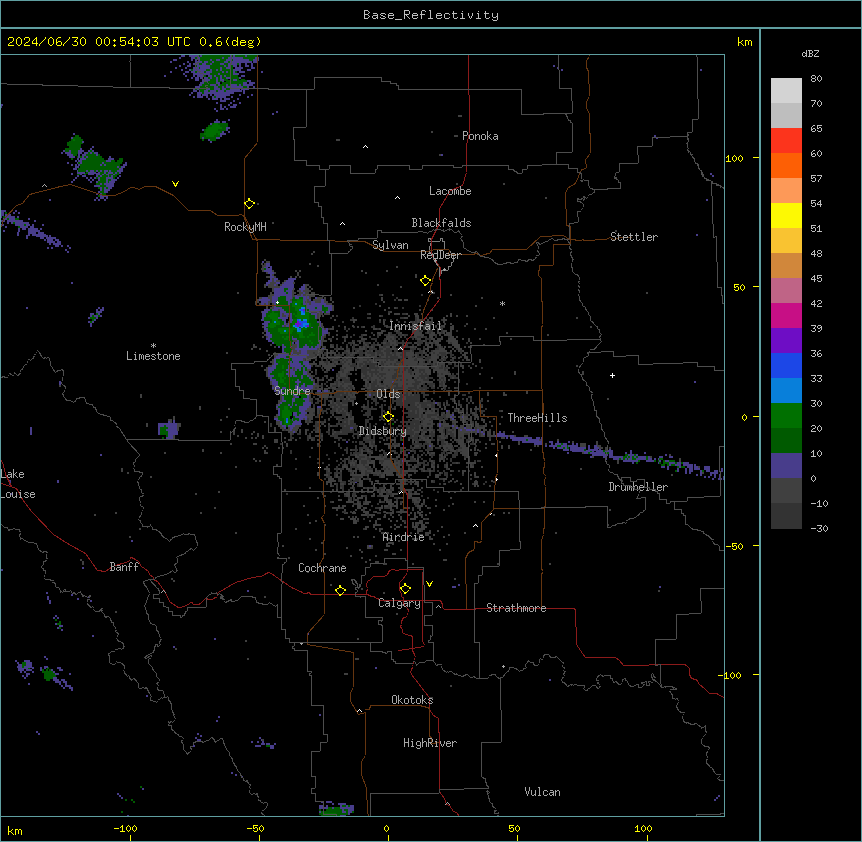The height and width of the screenshot is (842, 862).
Task: Click the Okotoks label
Action: [x=412, y=700]
